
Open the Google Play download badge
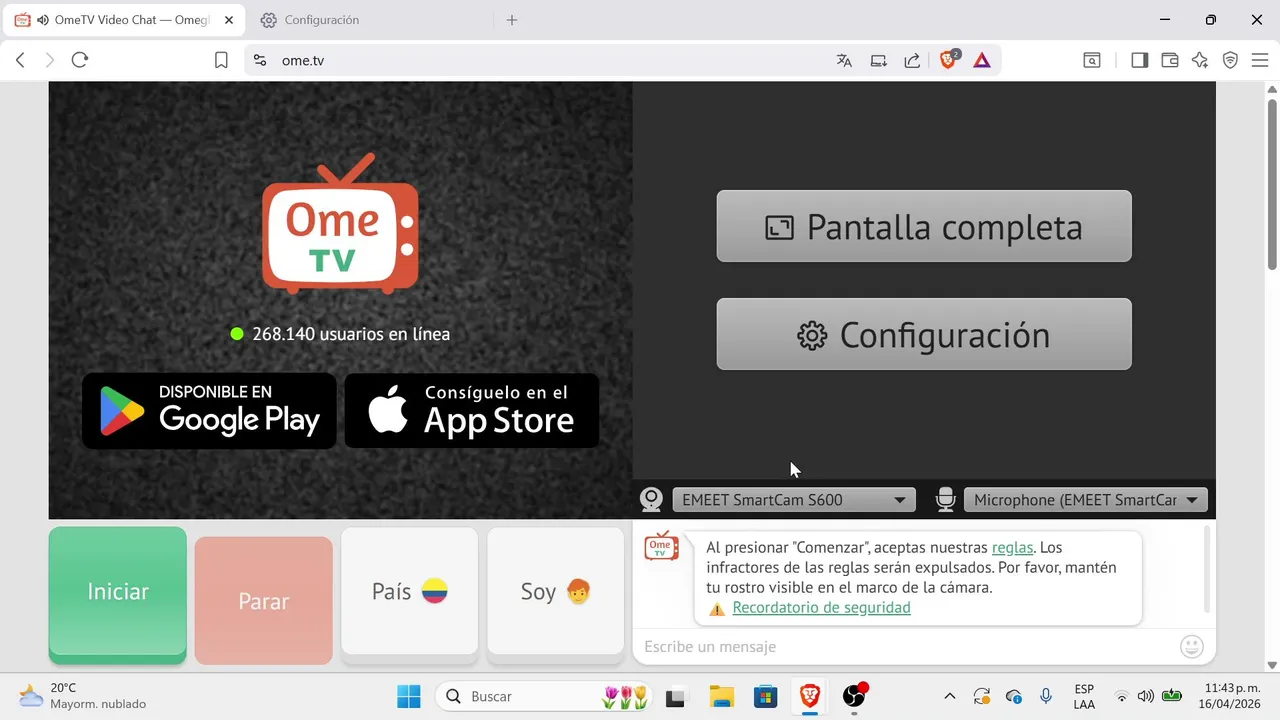209,411
